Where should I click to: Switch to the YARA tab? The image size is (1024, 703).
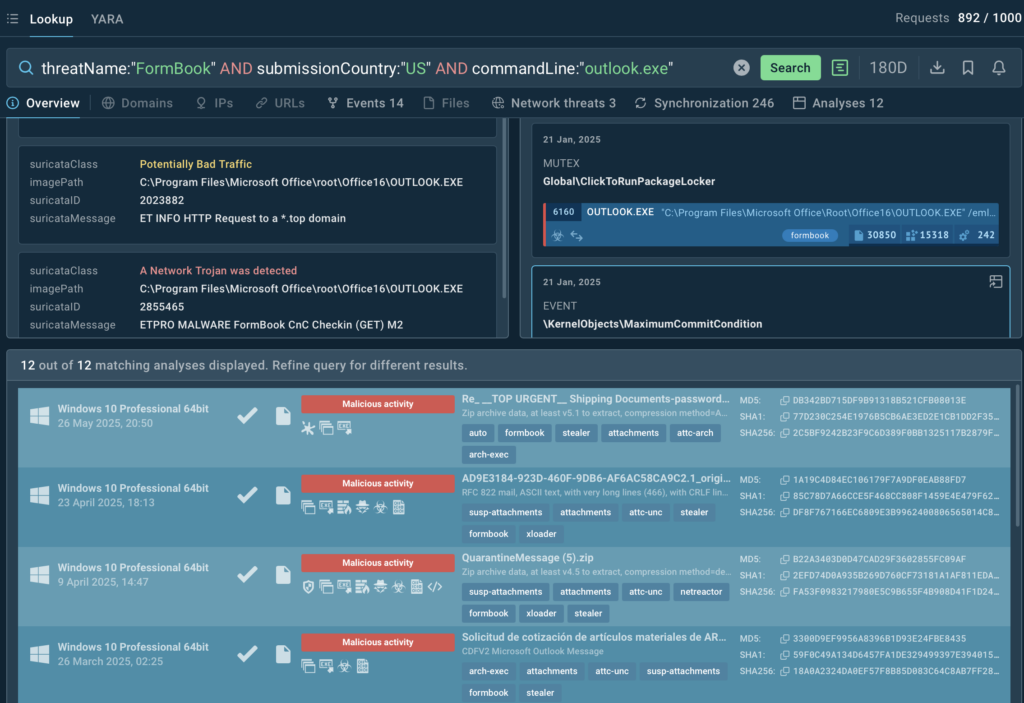(107, 18)
